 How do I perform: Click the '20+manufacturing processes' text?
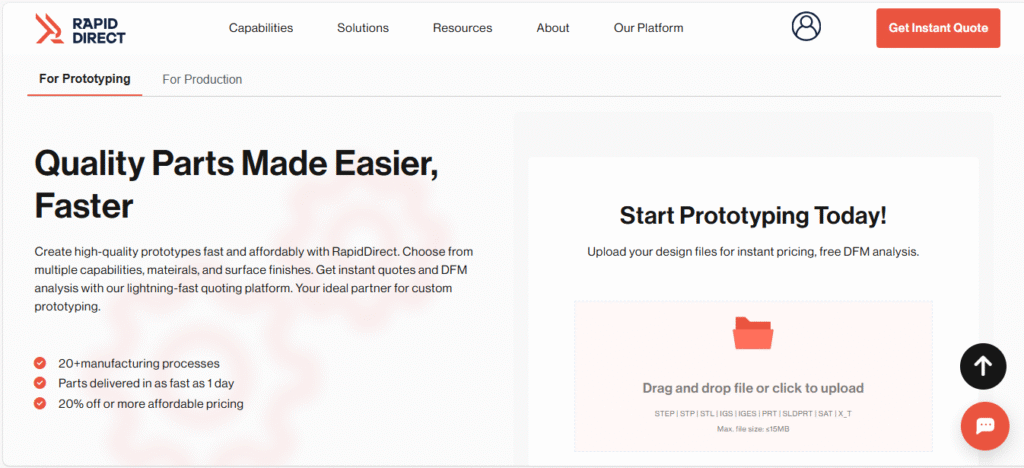pyautogui.click(x=139, y=364)
